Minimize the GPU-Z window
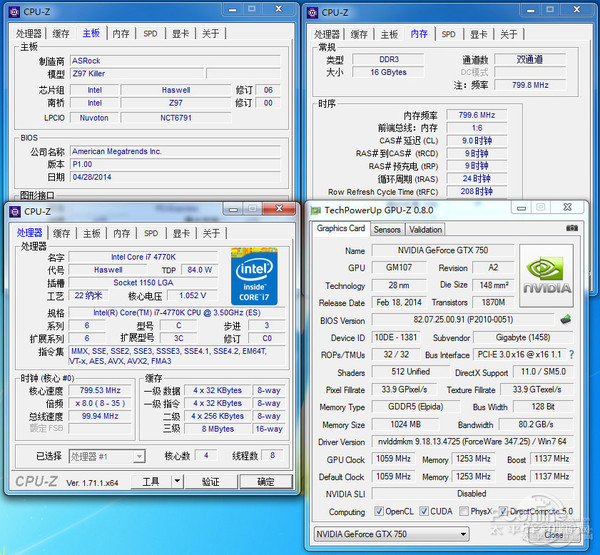600x555 pixels. [521, 208]
